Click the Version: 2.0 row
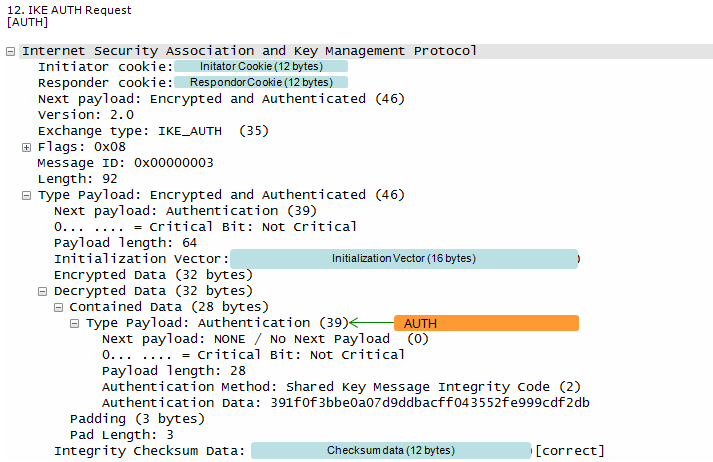Viewport: 713px width, 462px height. [x=86, y=115]
